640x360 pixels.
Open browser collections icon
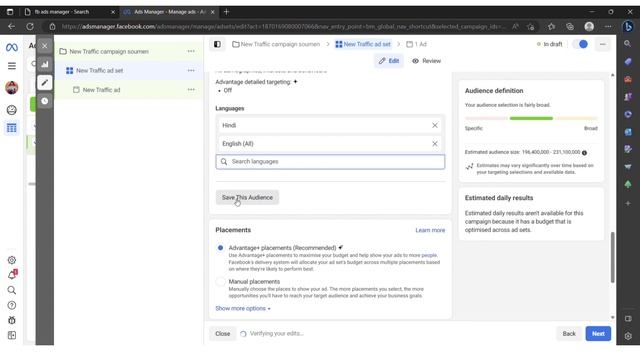click(x=570, y=27)
